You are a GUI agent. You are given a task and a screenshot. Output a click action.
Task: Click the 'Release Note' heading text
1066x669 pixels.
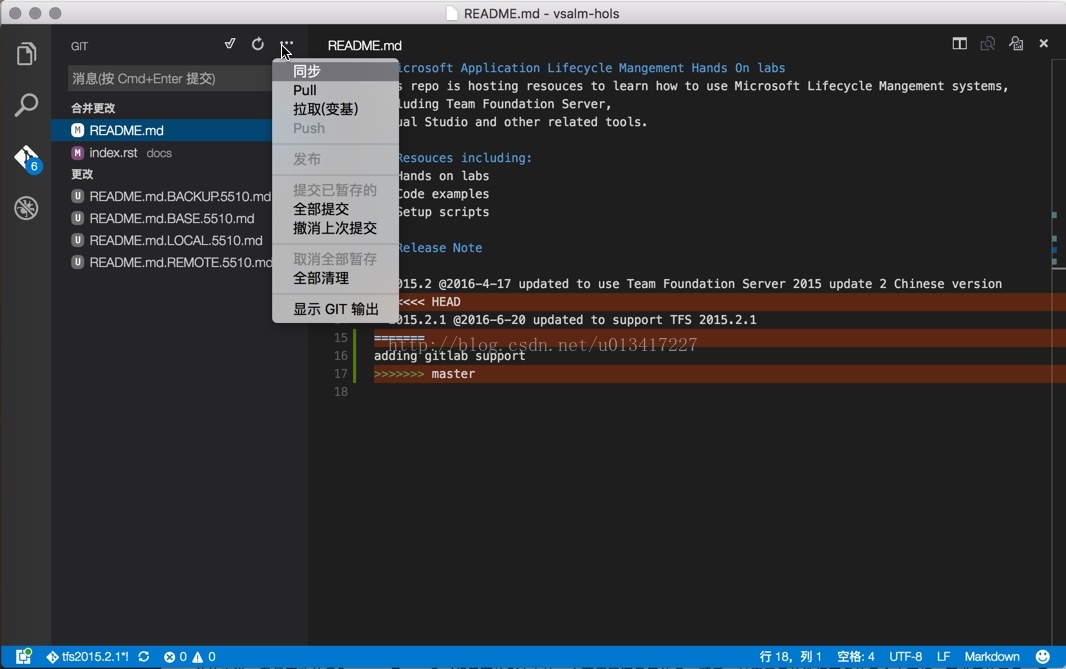pos(440,248)
